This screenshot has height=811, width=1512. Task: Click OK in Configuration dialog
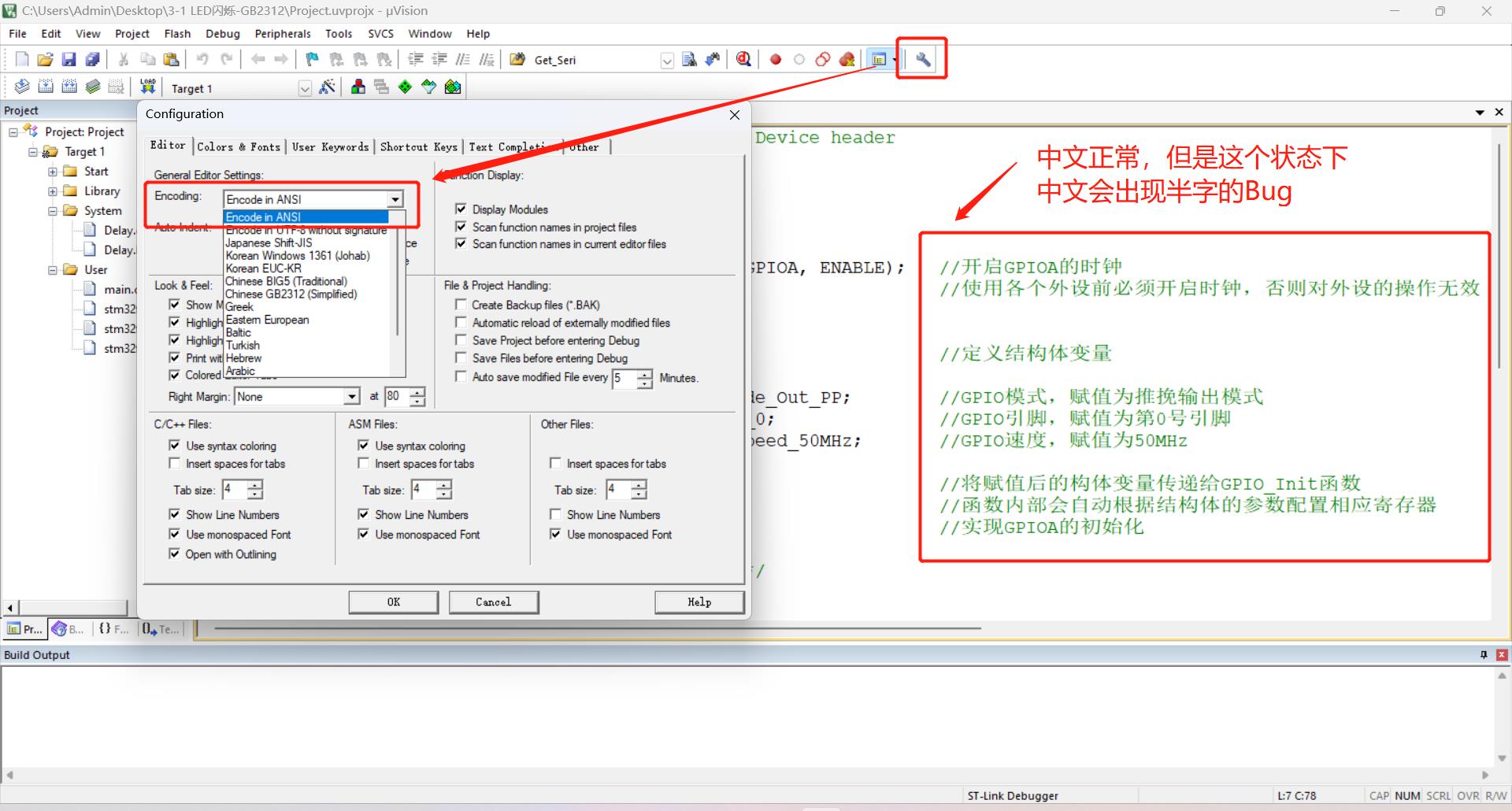point(394,602)
